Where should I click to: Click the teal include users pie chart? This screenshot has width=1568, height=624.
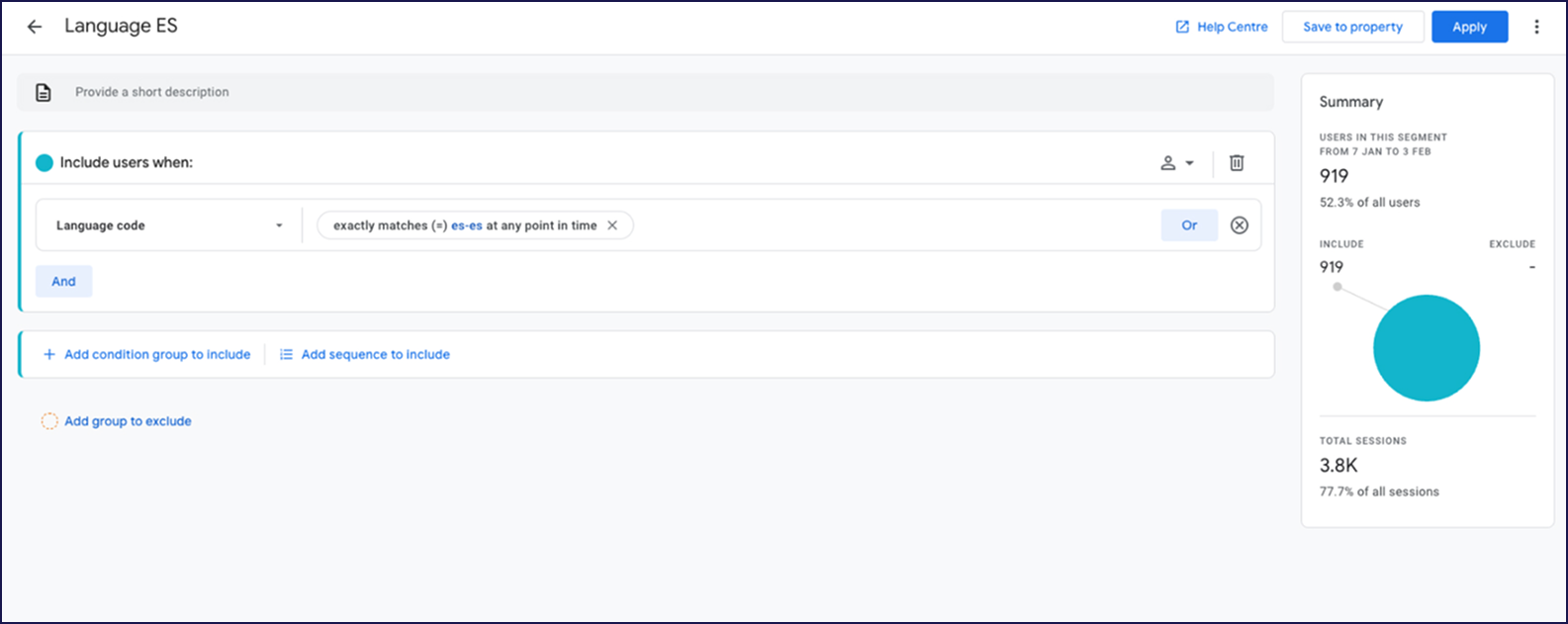point(1426,348)
